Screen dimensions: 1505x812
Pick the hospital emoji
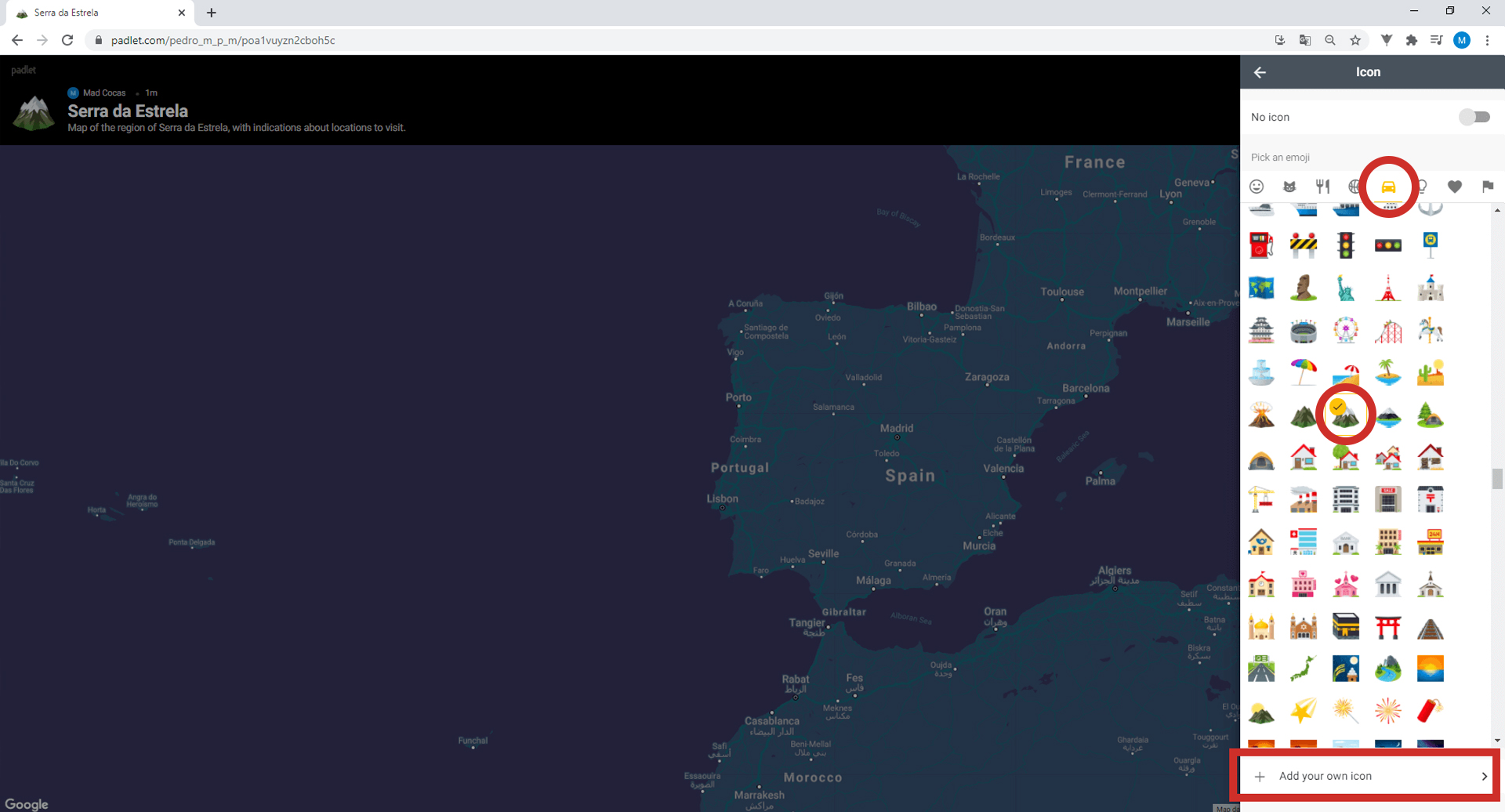(x=1304, y=542)
